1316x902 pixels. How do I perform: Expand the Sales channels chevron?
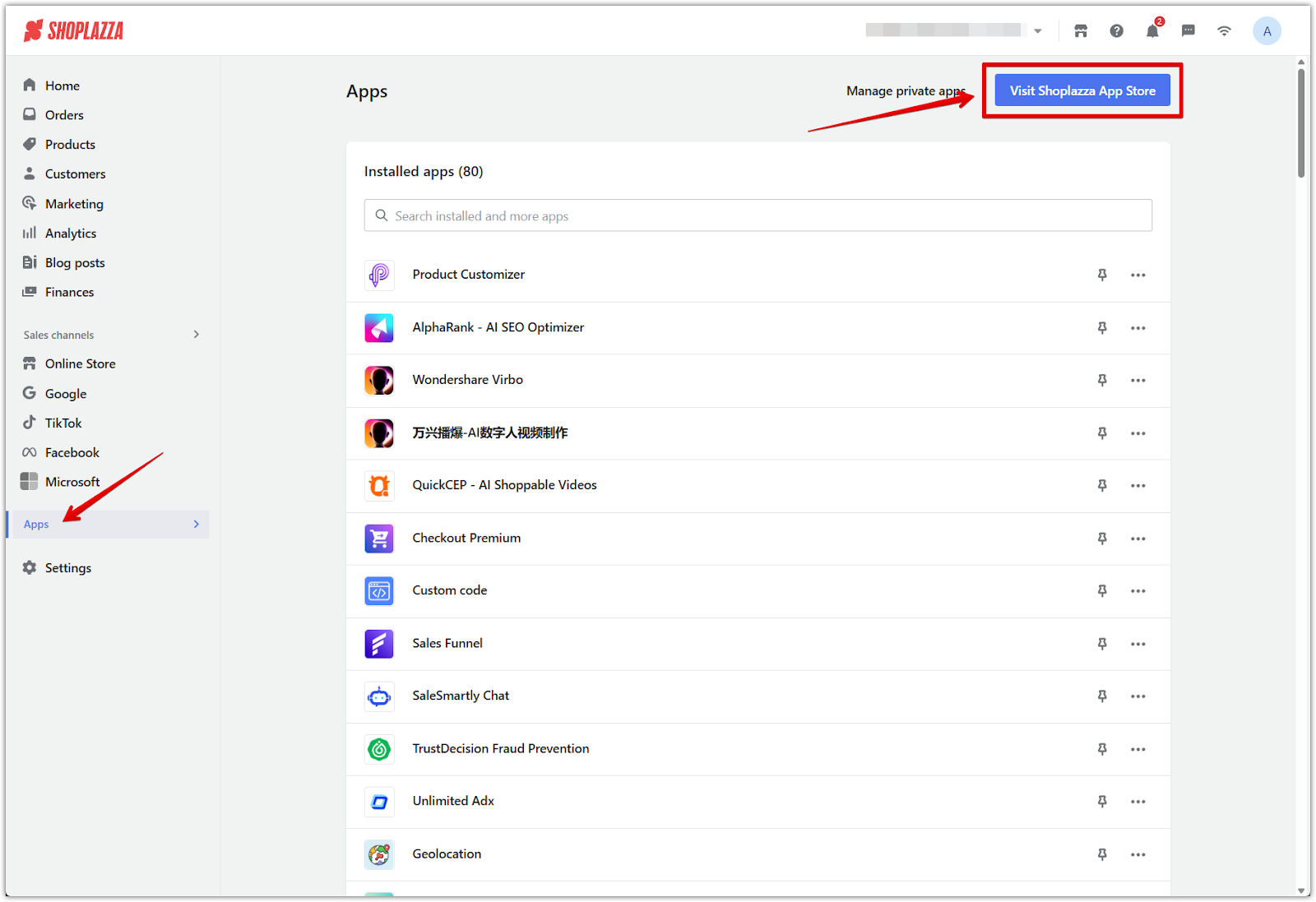click(196, 335)
